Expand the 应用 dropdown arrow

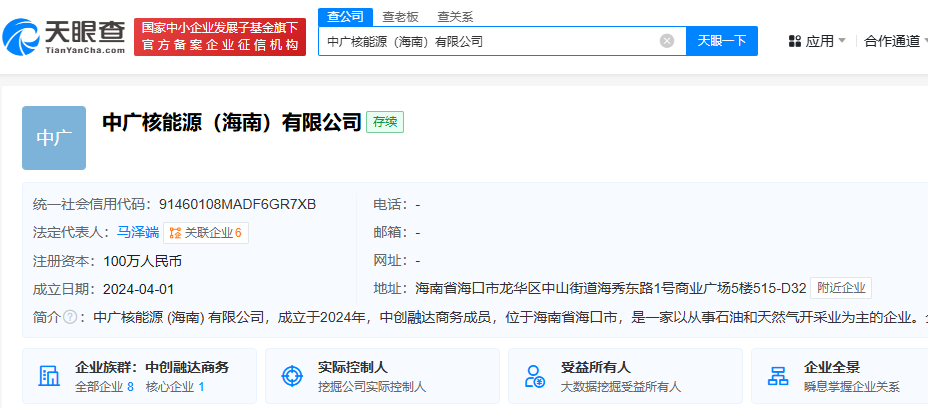tap(842, 41)
